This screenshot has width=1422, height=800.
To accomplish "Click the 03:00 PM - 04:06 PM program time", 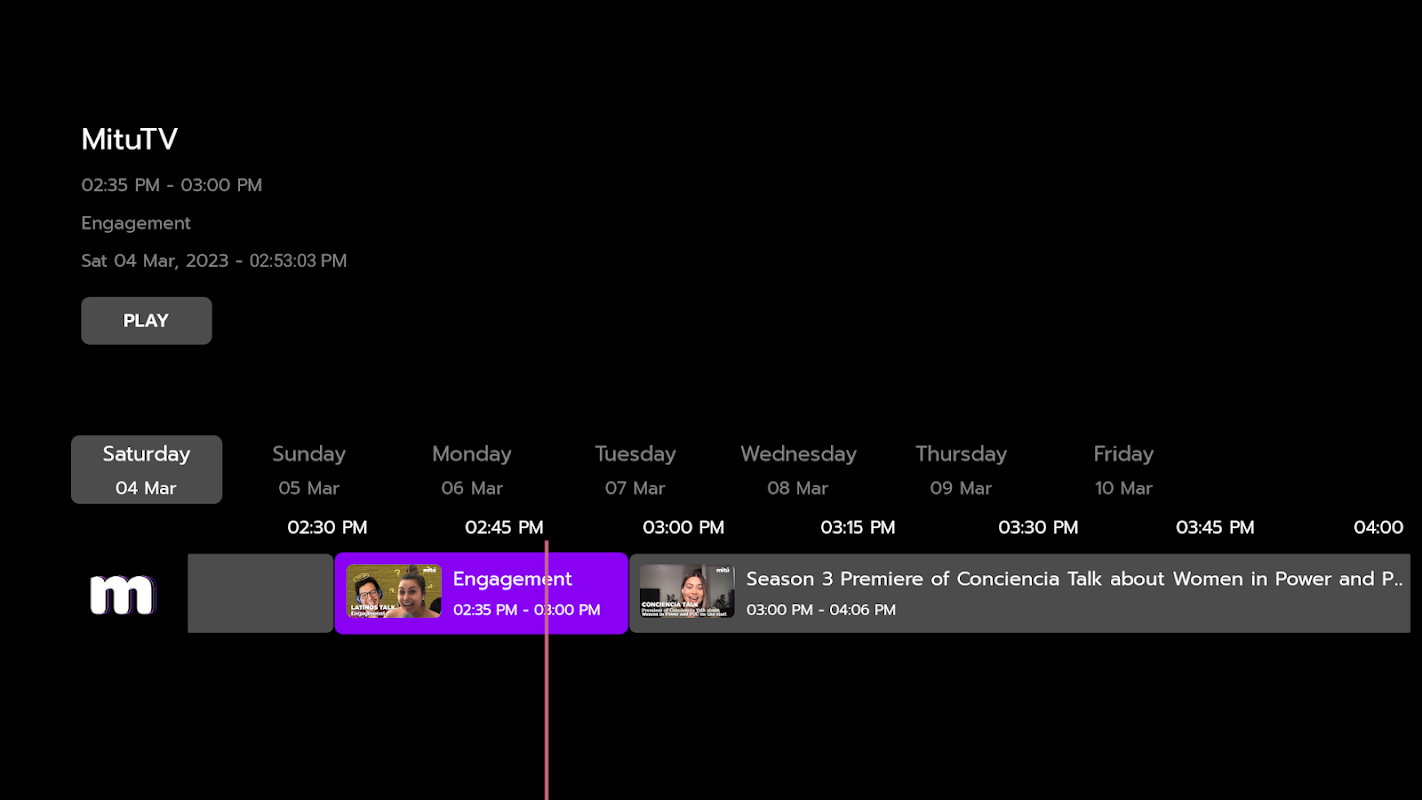I will (821, 610).
